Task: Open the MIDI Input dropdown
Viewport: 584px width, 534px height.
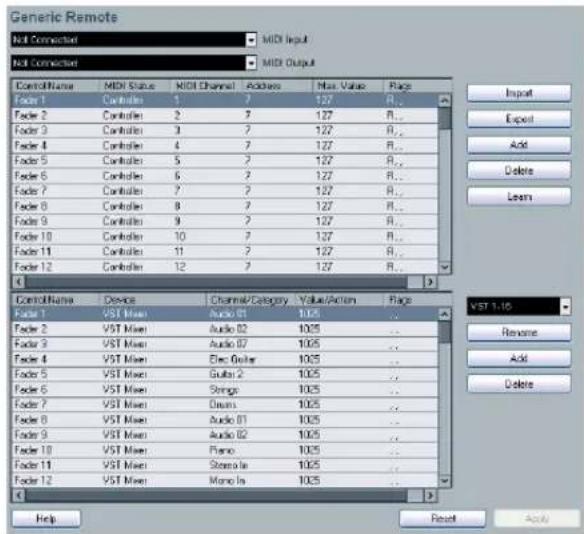Action: [x=134, y=39]
